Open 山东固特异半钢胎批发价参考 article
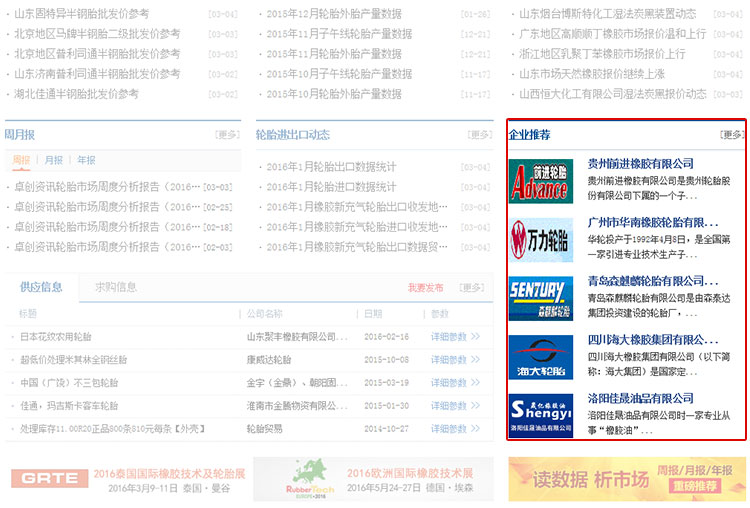Image resolution: width=750 pixels, height=508 pixels. coord(82,14)
